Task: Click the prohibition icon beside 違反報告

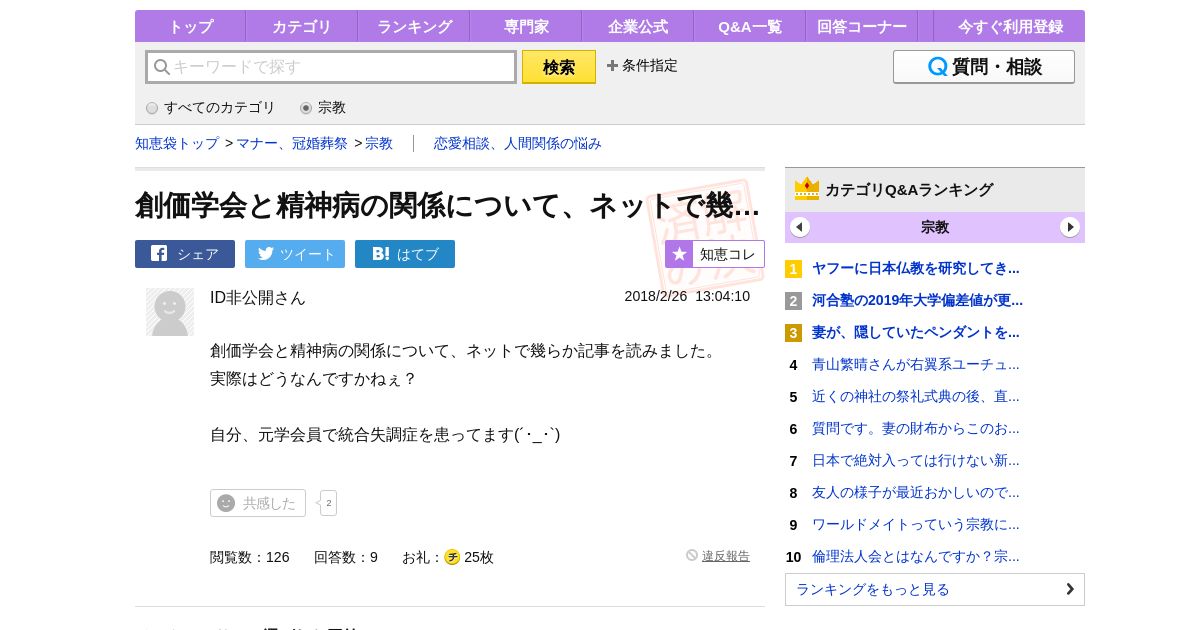Action: tap(692, 555)
